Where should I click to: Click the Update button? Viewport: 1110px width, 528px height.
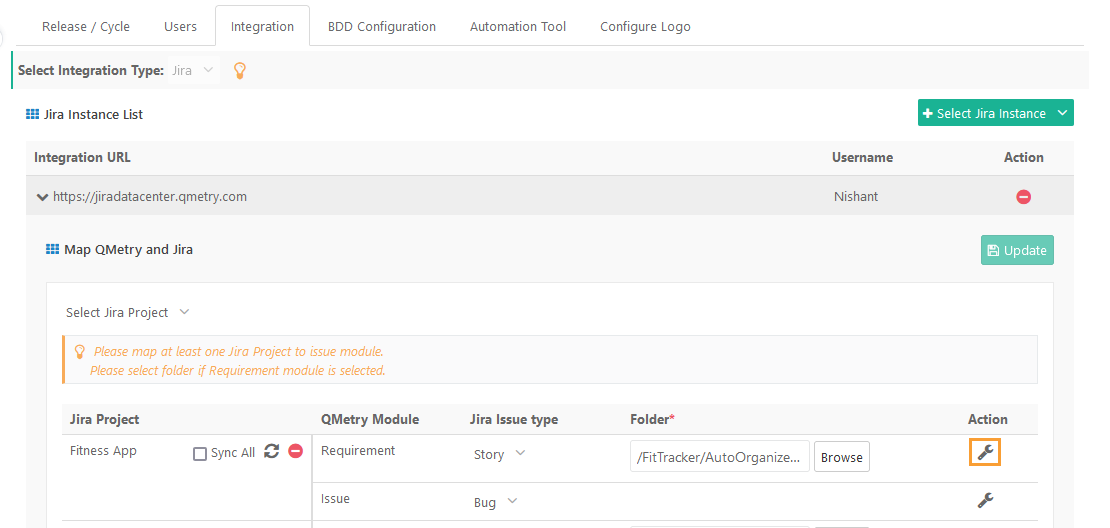(x=1016, y=250)
